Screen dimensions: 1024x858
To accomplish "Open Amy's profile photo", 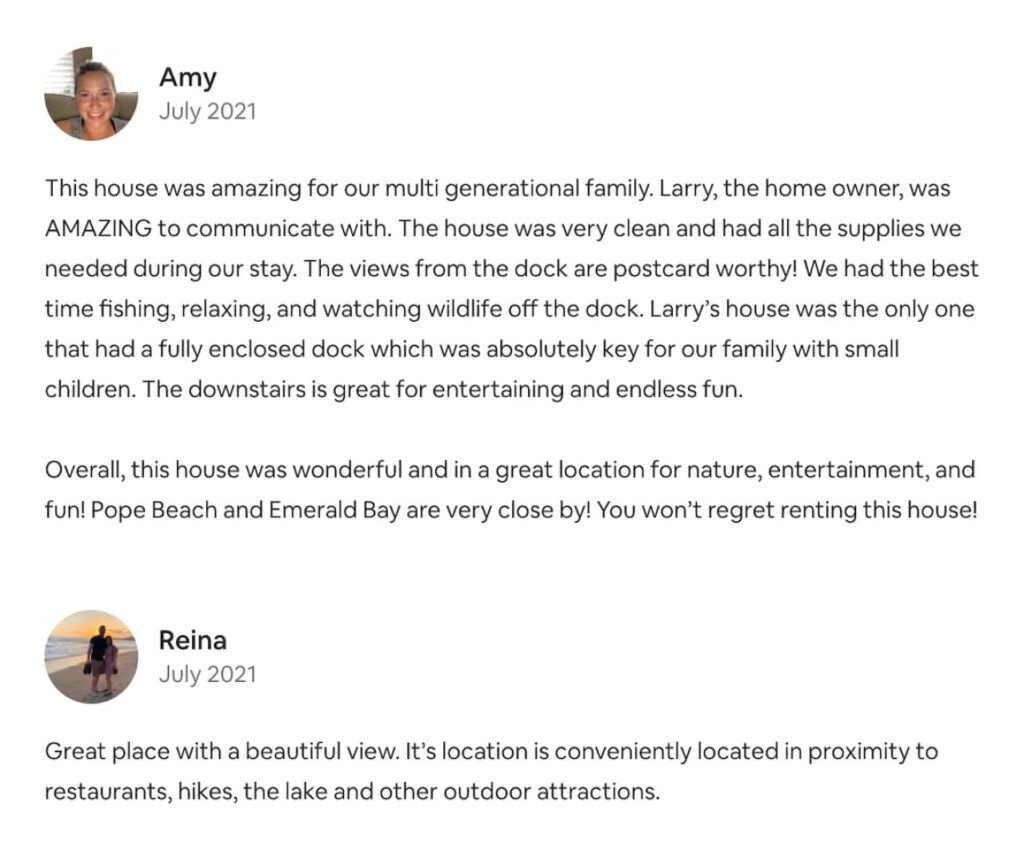I will tap(91, 93).
